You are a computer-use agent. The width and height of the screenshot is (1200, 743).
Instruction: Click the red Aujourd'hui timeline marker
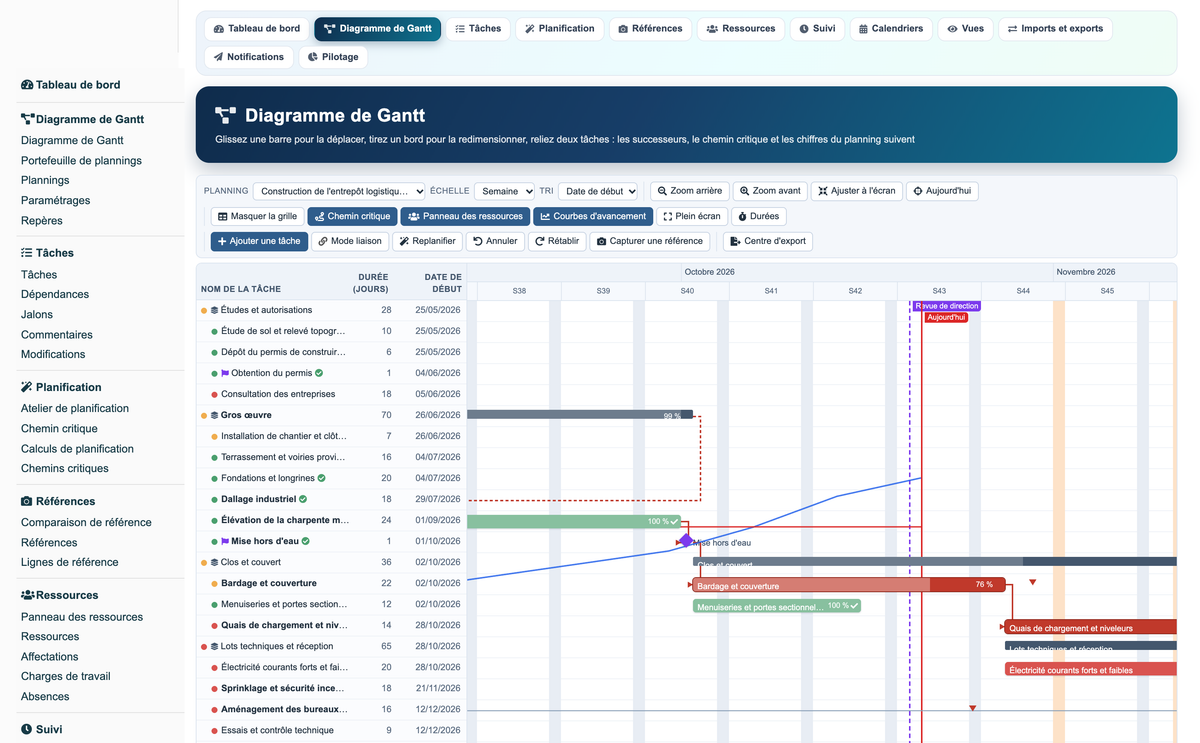pos(946,317)
